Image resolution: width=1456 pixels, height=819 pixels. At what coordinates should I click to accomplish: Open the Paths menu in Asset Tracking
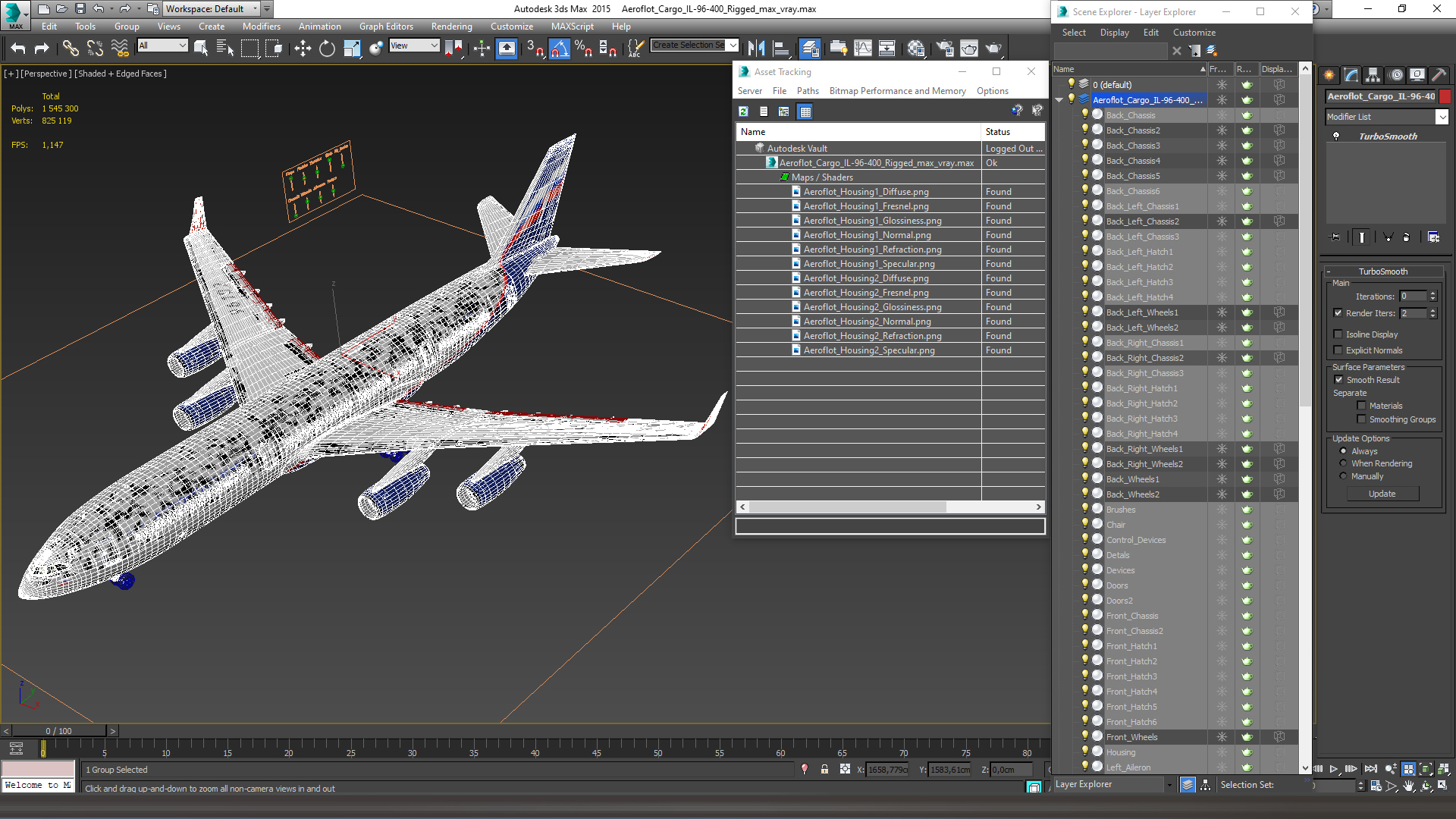coord(807,91)
